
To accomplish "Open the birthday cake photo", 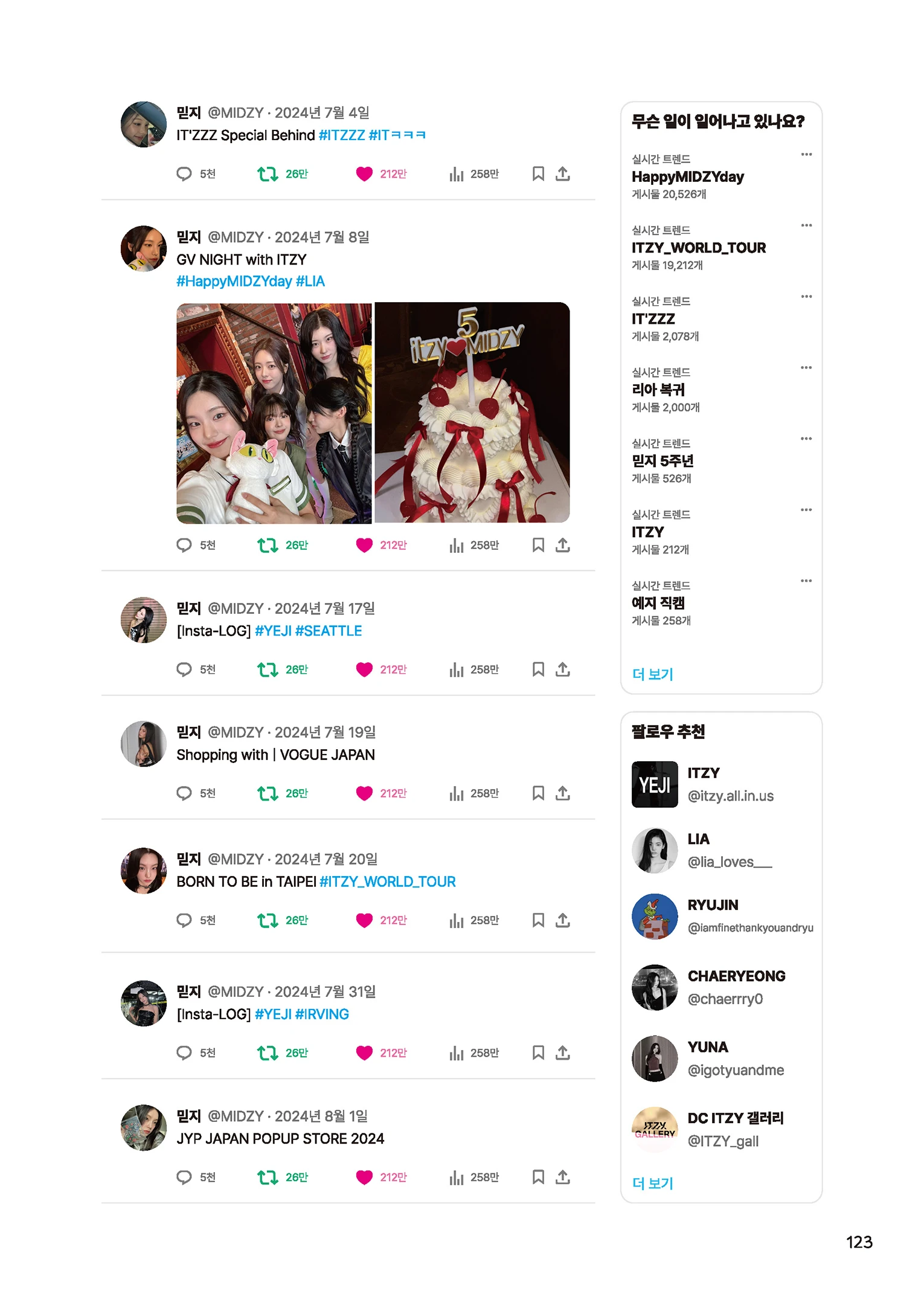I will 472,413.
